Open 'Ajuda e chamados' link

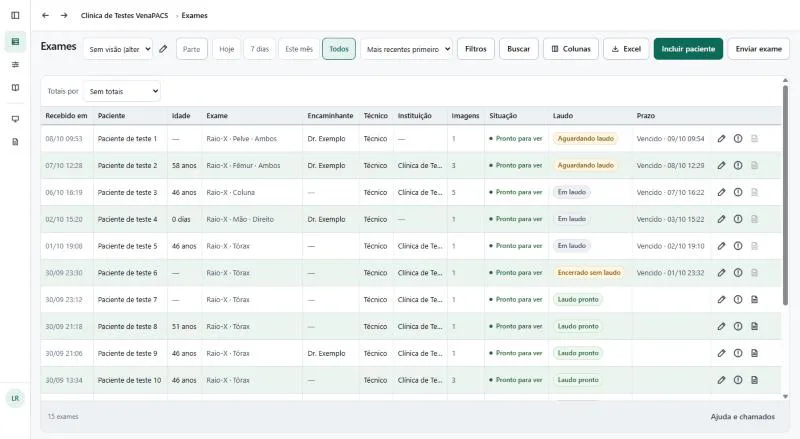click(x=743, y=417)
